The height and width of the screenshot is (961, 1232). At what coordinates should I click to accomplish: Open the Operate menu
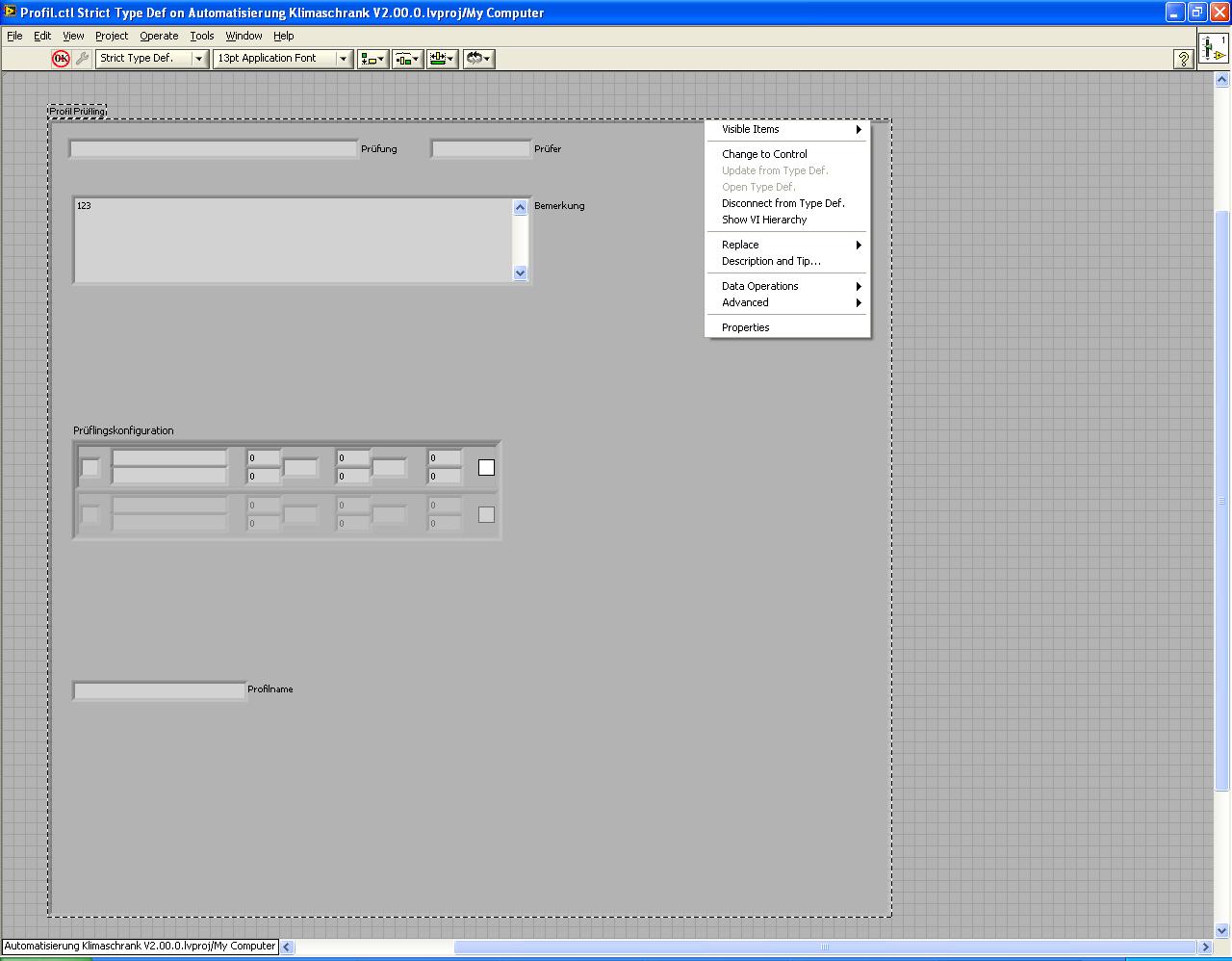pyautogui.click(x=159, y=36)
